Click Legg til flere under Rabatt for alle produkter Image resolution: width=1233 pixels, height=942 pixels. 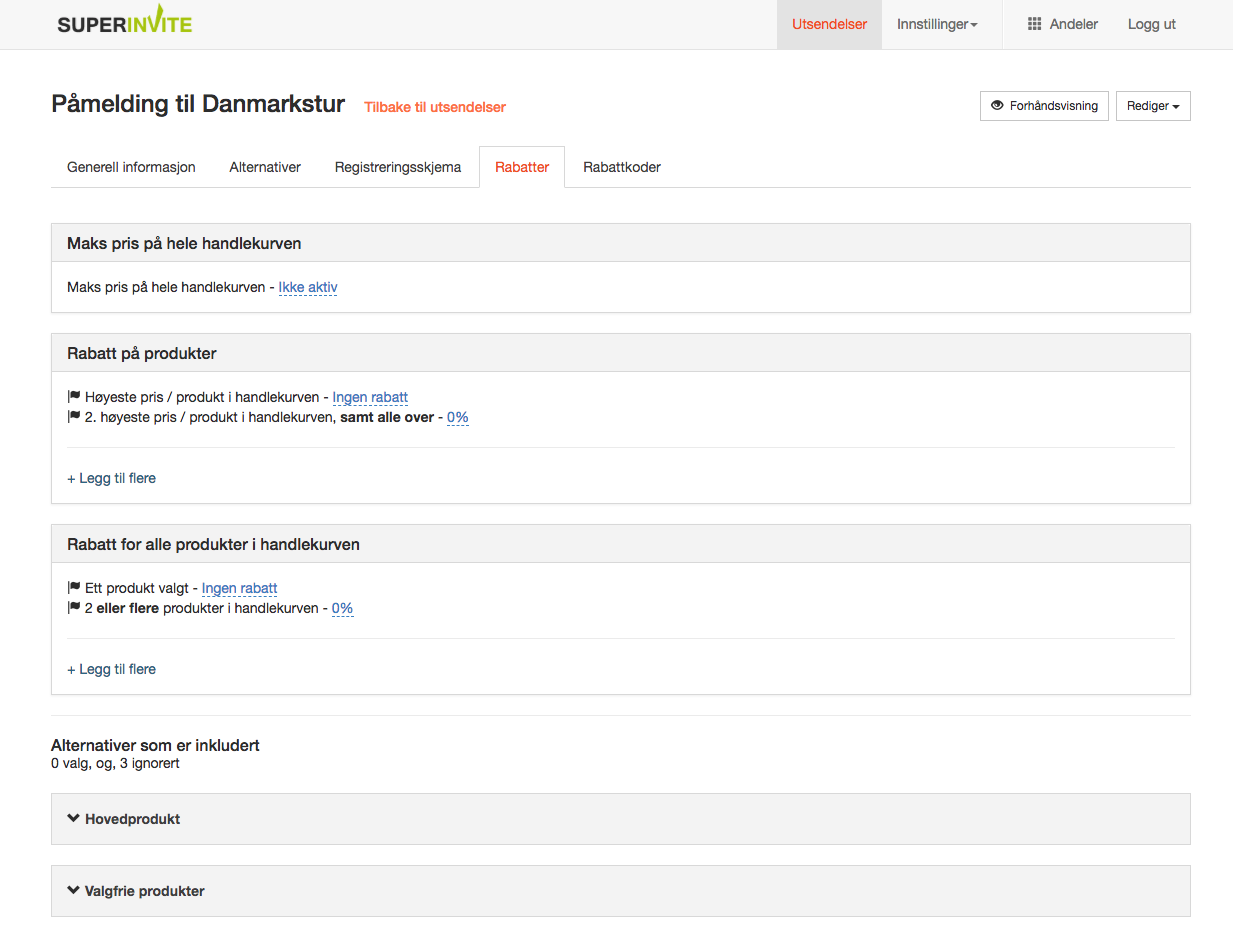pos(112,669)
